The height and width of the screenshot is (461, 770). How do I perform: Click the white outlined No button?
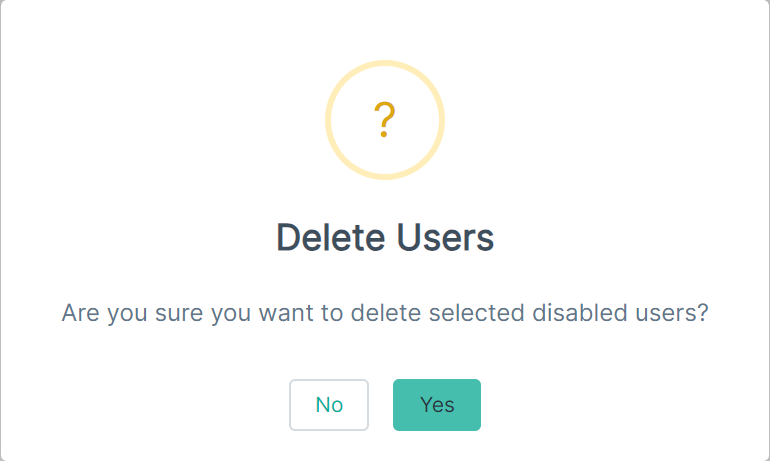pyautogui.click(x=329, y=405)
